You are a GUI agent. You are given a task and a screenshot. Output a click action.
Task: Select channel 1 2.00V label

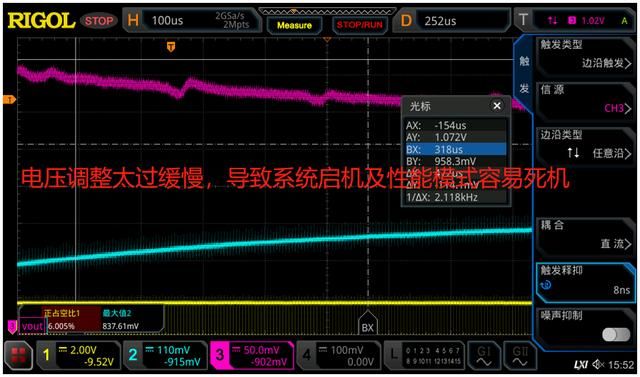78,355
